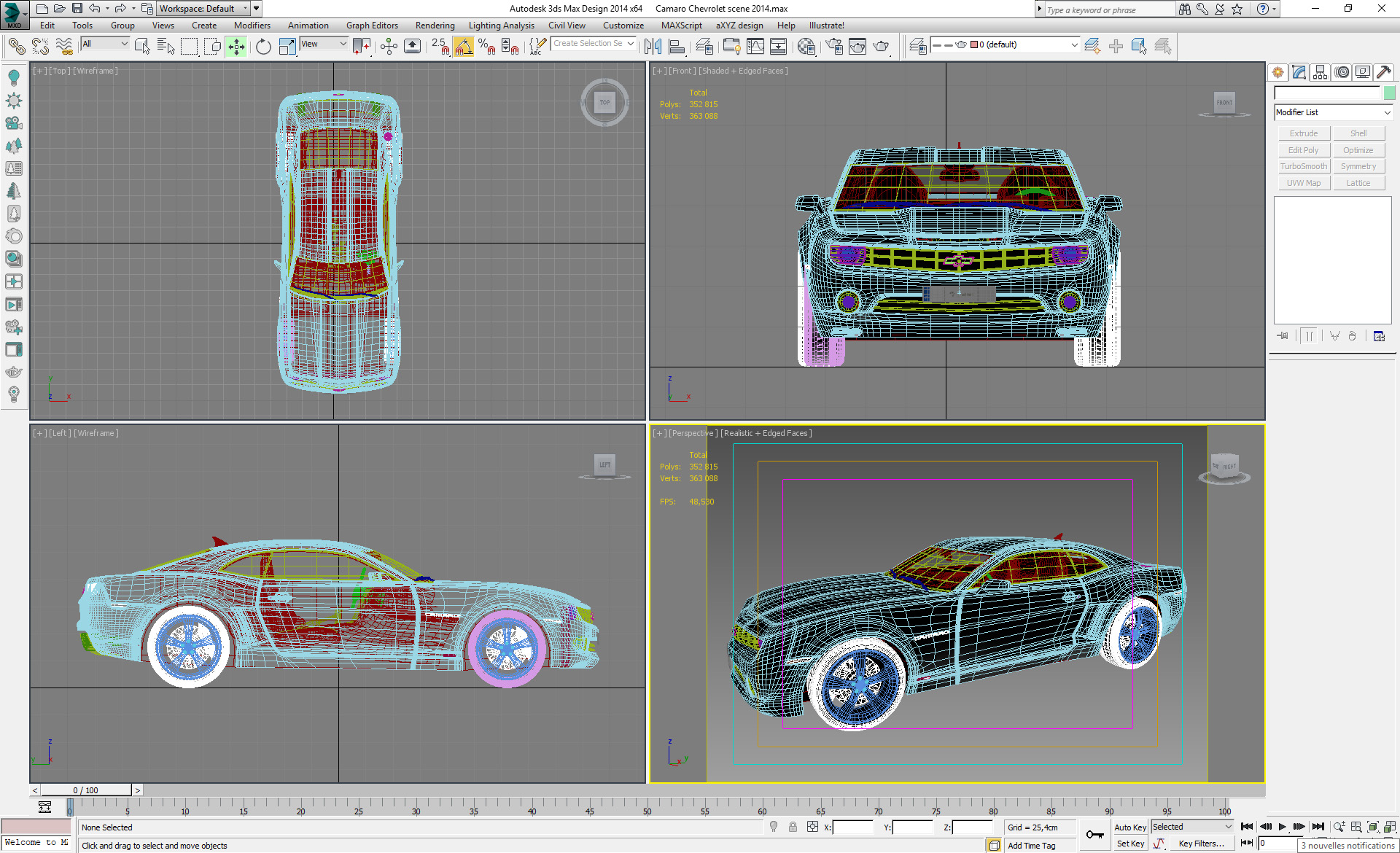
Task: Activate Bind to Space Warp tool
Action: (x=64, y=46)
